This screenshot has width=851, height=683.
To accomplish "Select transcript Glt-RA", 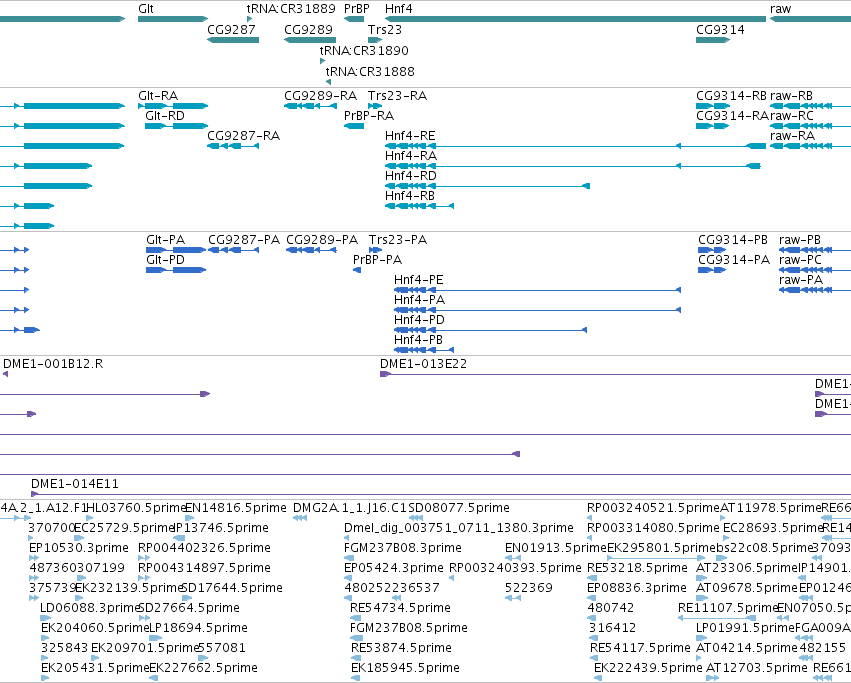I will point(173,106).
